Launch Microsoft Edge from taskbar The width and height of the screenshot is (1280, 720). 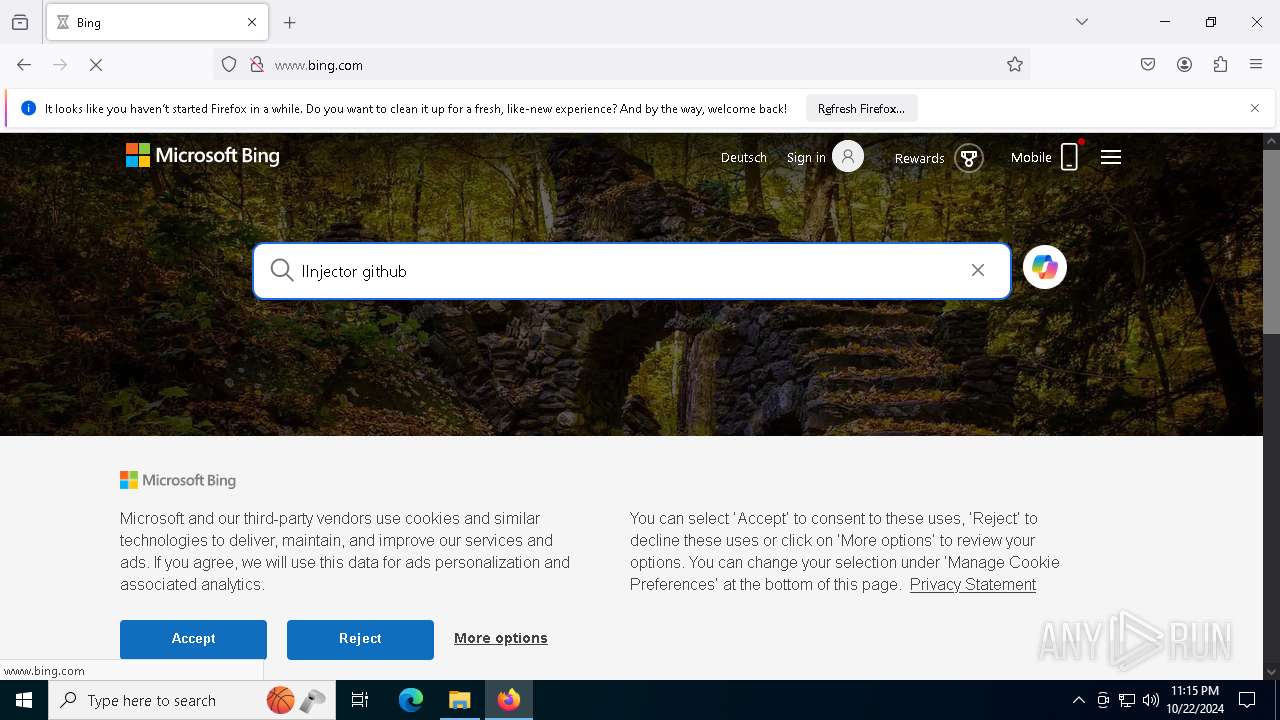click(411, 700)
